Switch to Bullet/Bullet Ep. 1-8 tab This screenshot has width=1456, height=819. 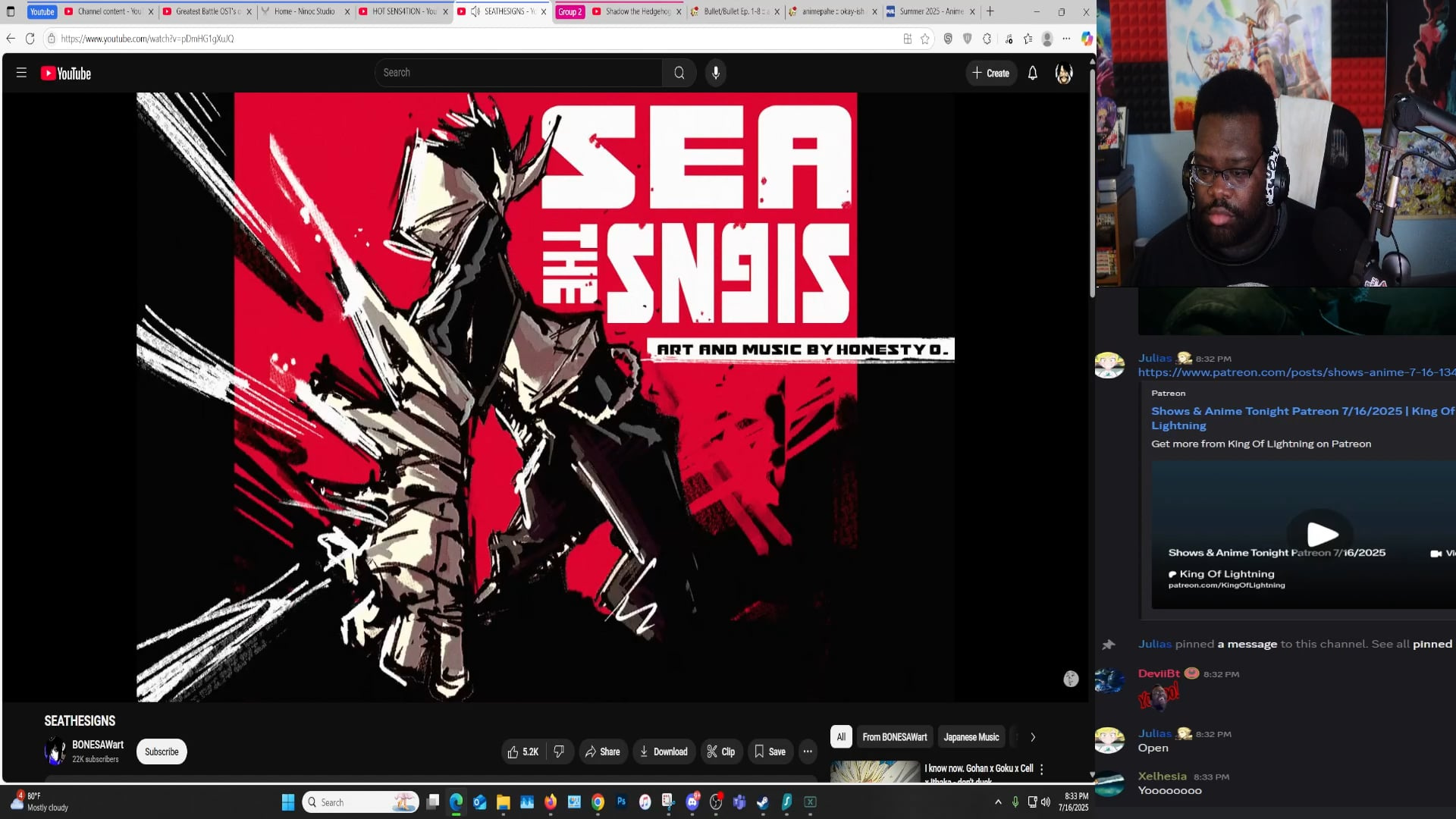pyautogui.click(x=735, y=11)
